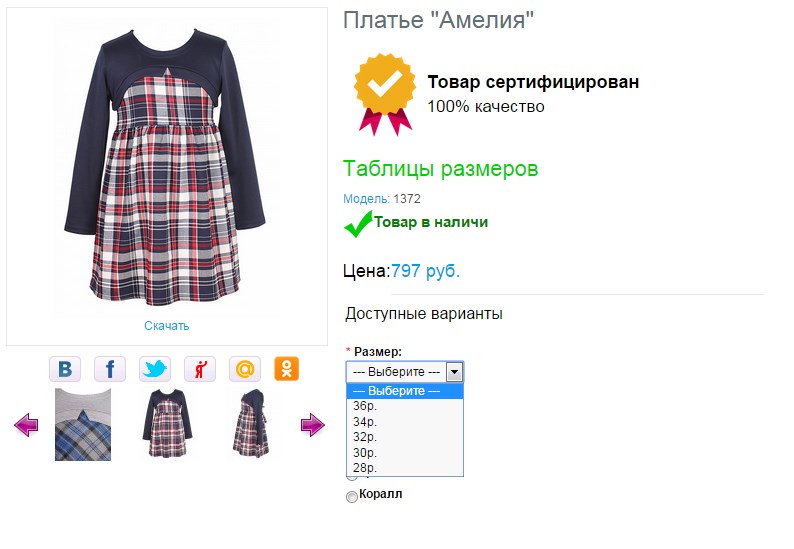View the dress side-view thumbnail
The image size is (794, 549).
[x=251, y=423]
